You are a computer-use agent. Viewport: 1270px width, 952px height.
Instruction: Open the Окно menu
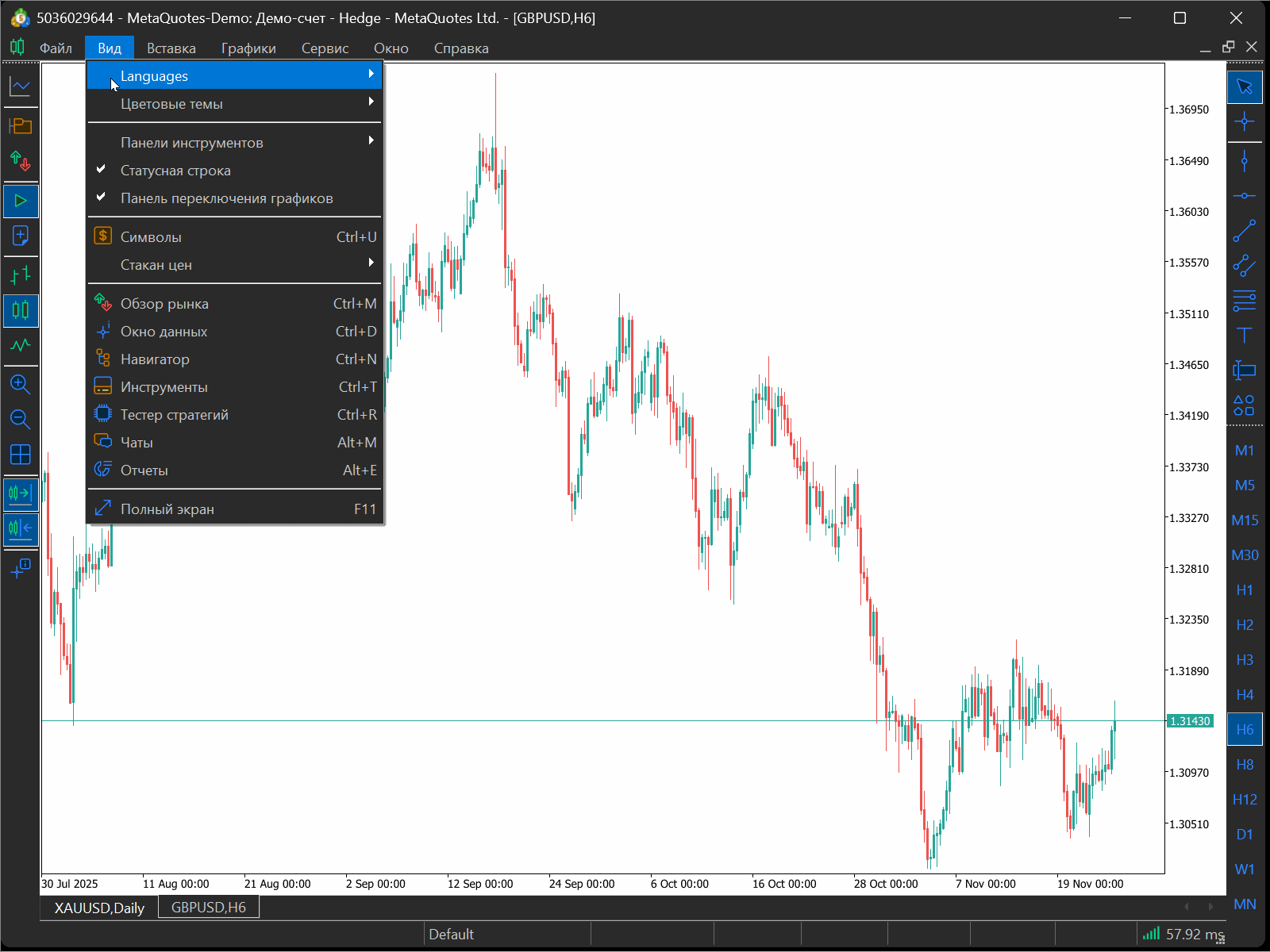[x=391, y=48]
